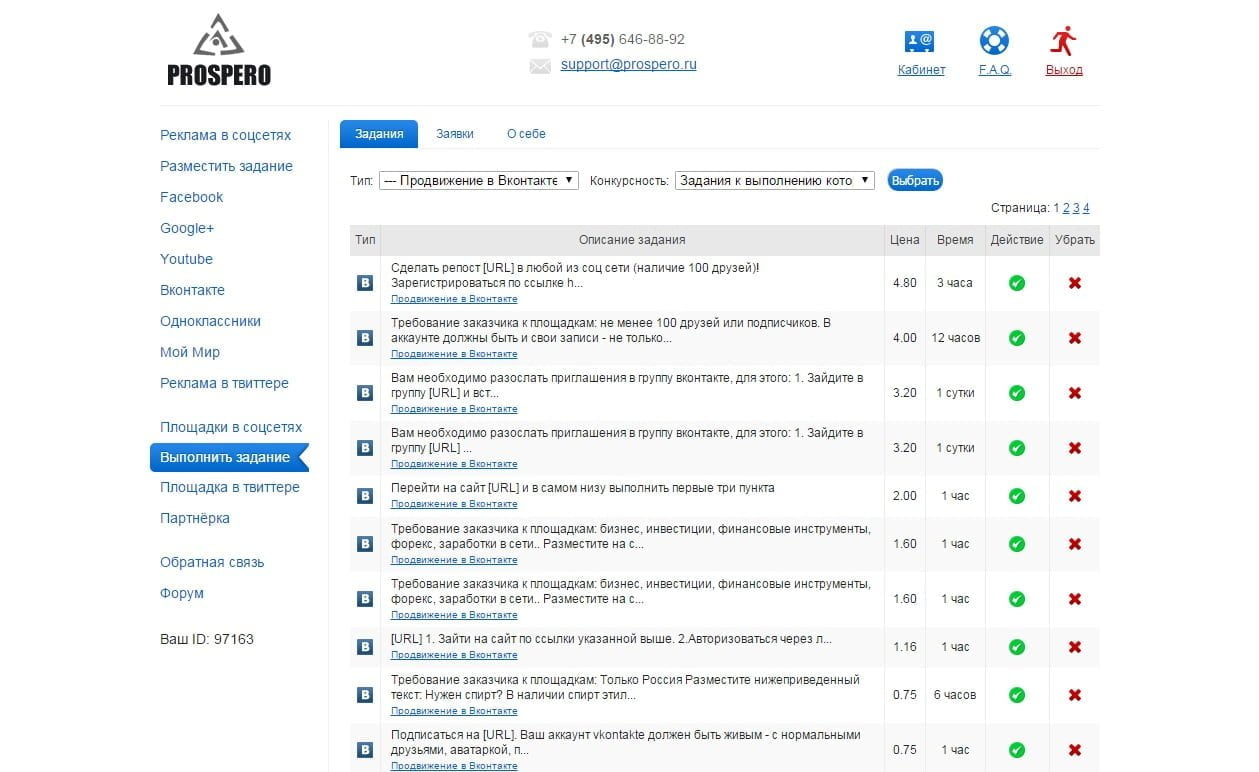Open Реклама в твиттере in sidebar

[x=225, y=383]
